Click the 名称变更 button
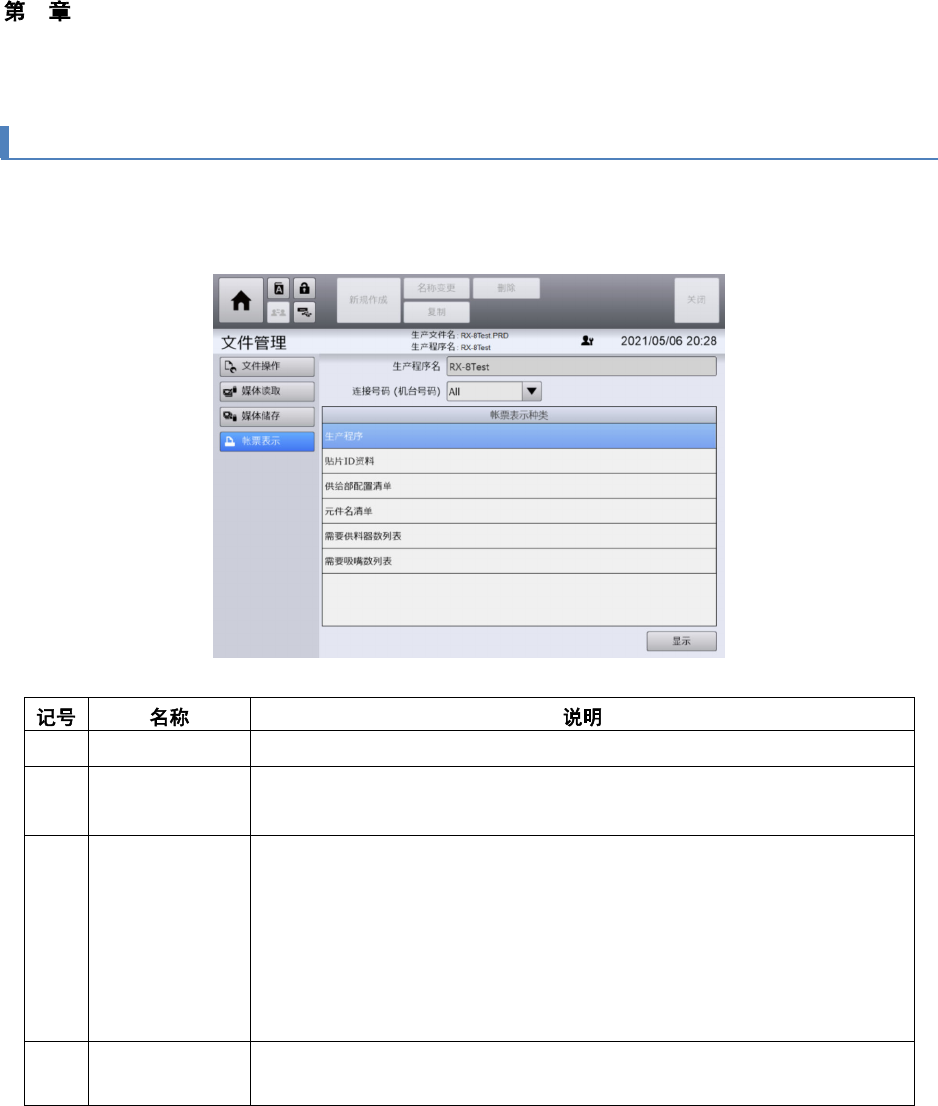 [436, 288]
